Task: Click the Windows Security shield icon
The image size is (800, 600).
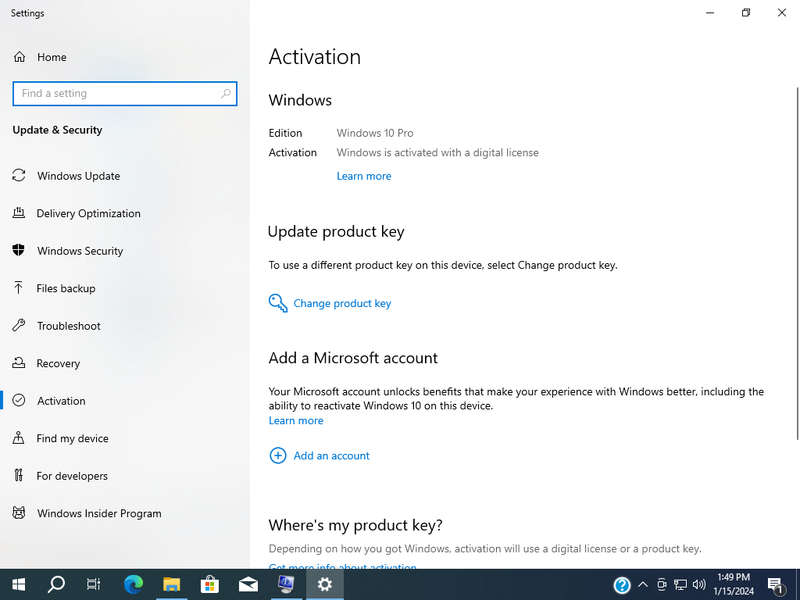Action: 19,250
